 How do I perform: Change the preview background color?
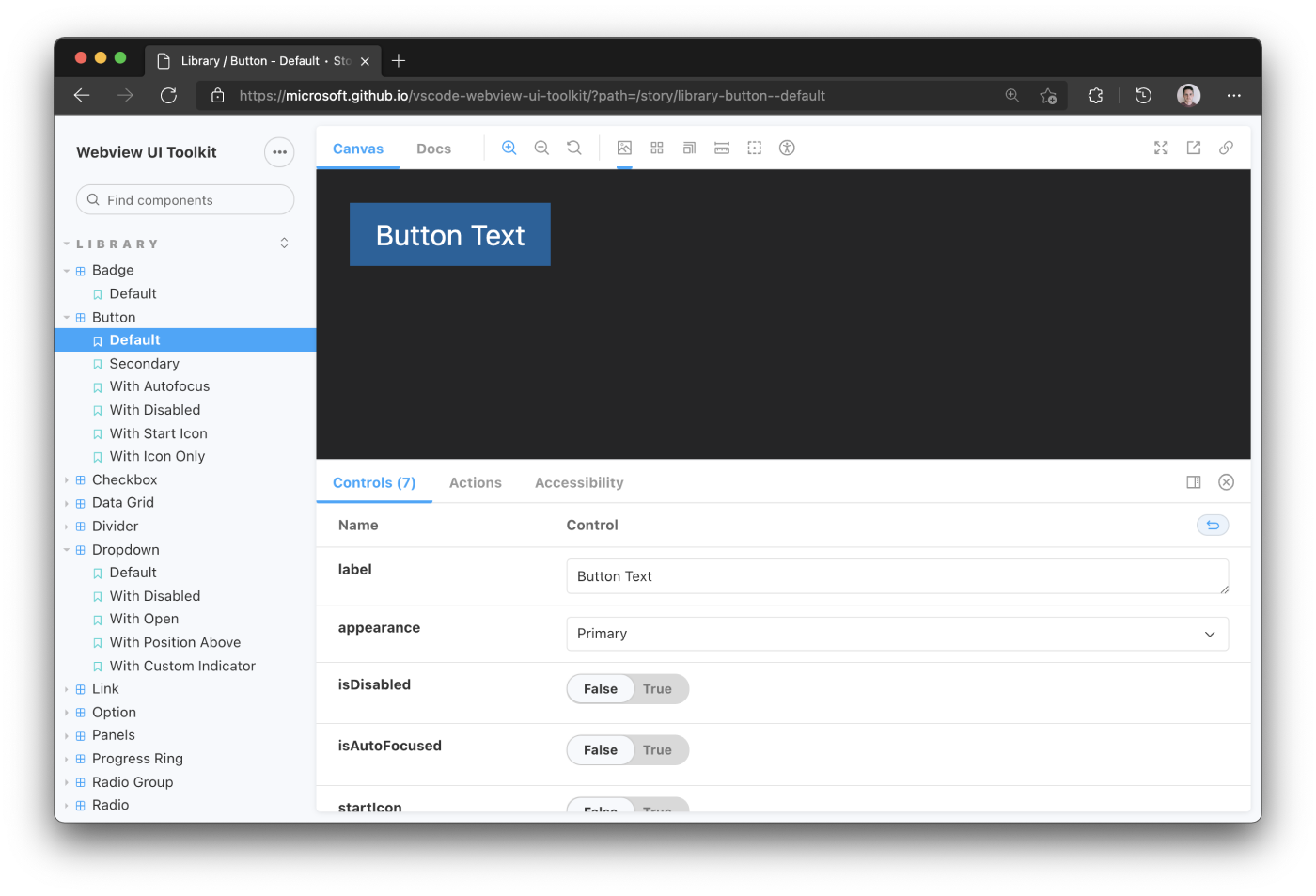pyautogui.click(x=624, y=148)
